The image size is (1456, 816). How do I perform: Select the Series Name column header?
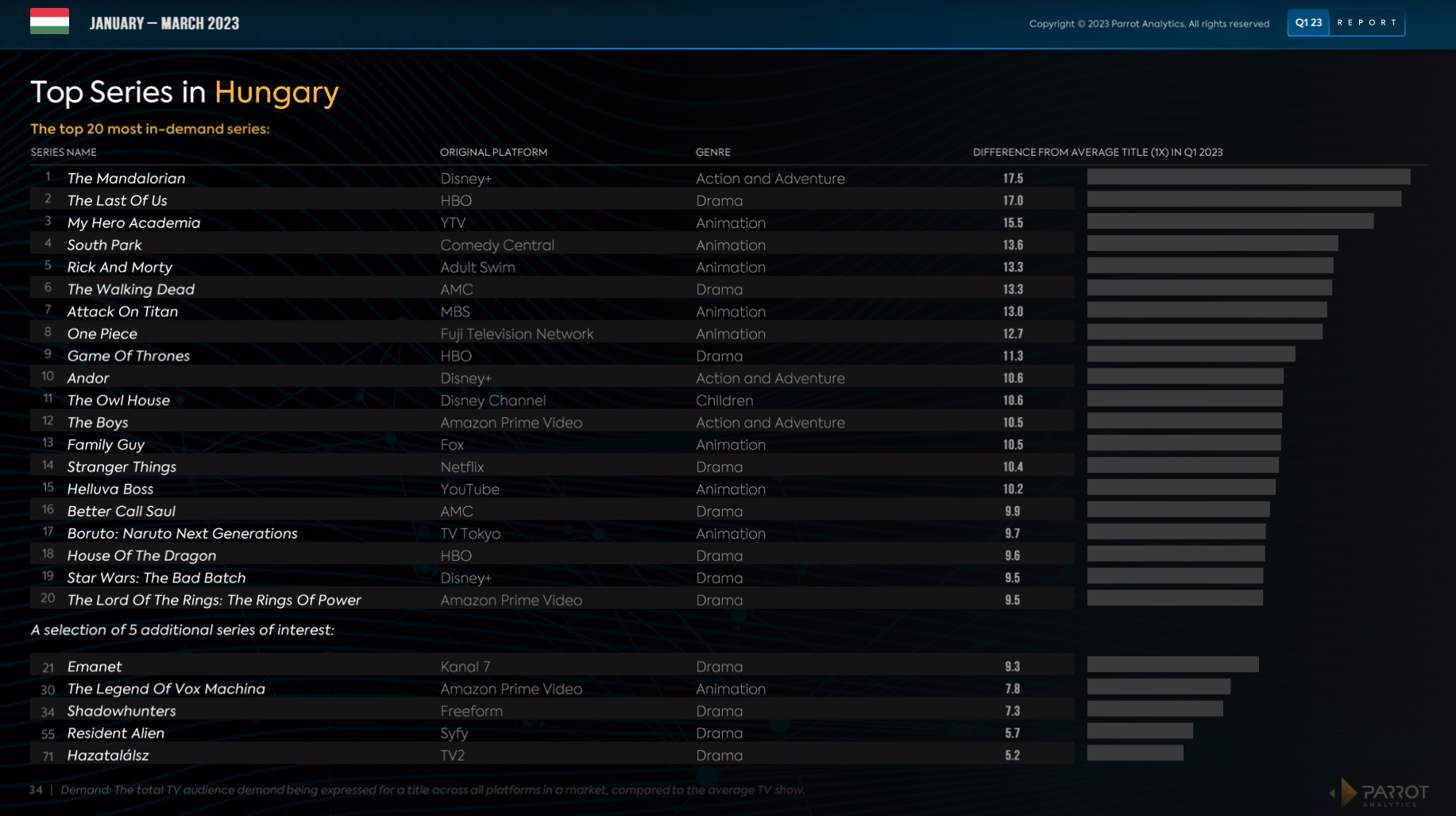[64, 152]
